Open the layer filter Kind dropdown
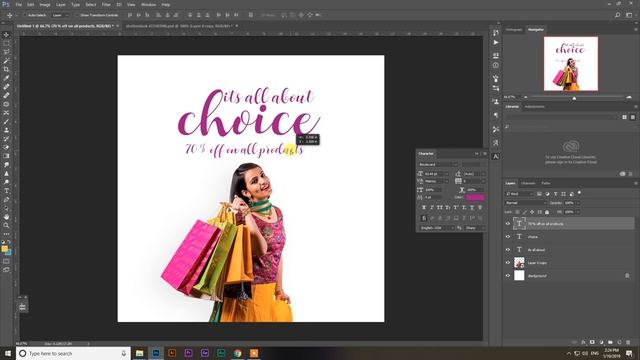Viewport: 640px width, 360px height. (x=520, y=194)
